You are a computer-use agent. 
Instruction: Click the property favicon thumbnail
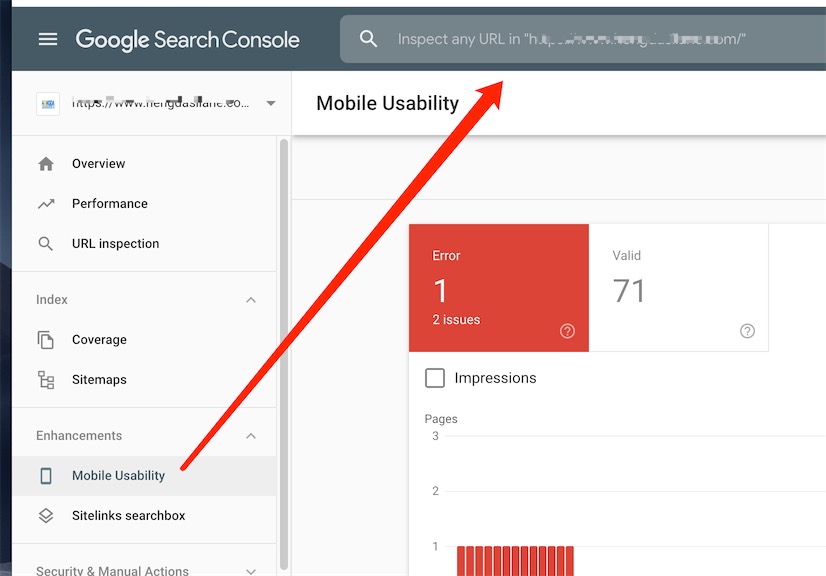[48, 103]
